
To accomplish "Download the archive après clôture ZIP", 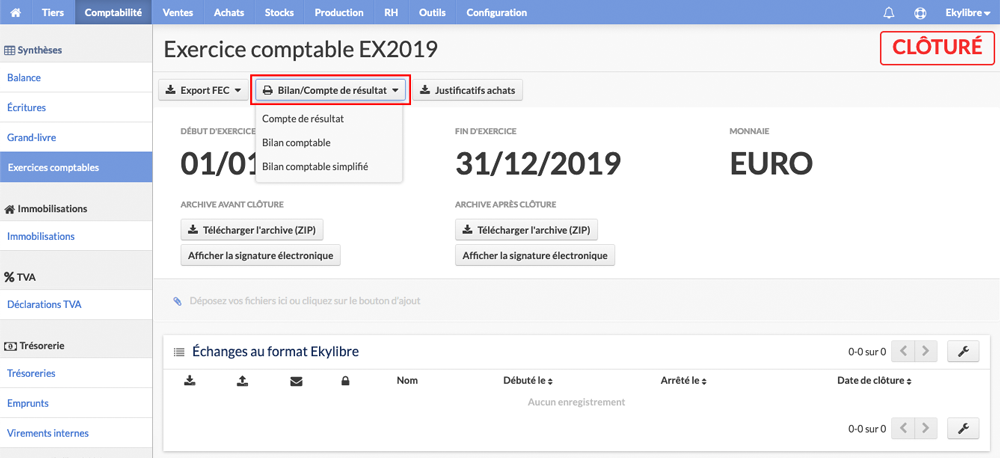I will click(527, 230).
